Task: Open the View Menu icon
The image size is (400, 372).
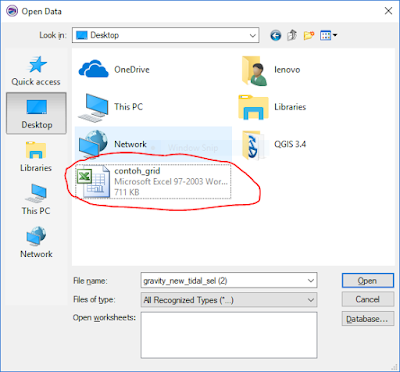Action: coord(328,35)
